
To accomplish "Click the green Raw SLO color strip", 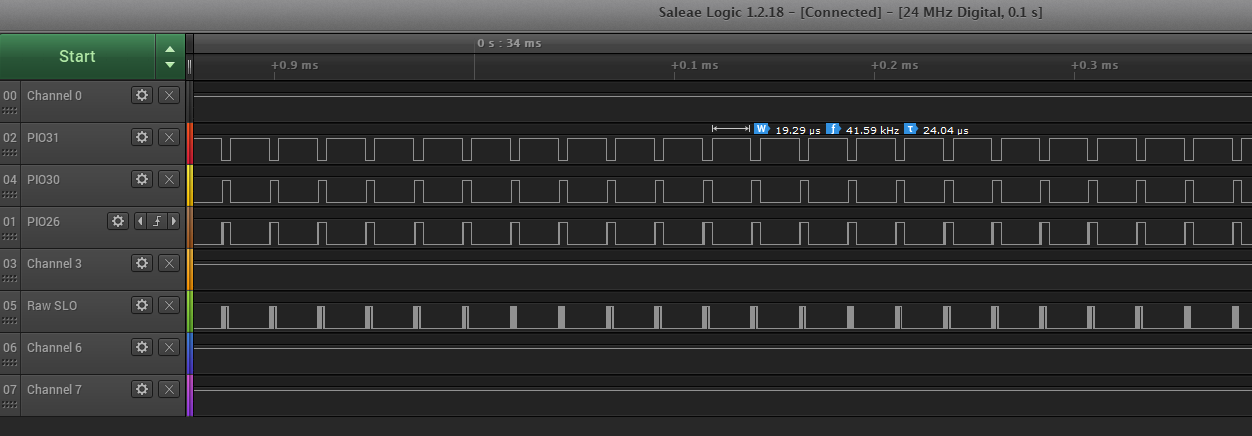I will point(189,311).
